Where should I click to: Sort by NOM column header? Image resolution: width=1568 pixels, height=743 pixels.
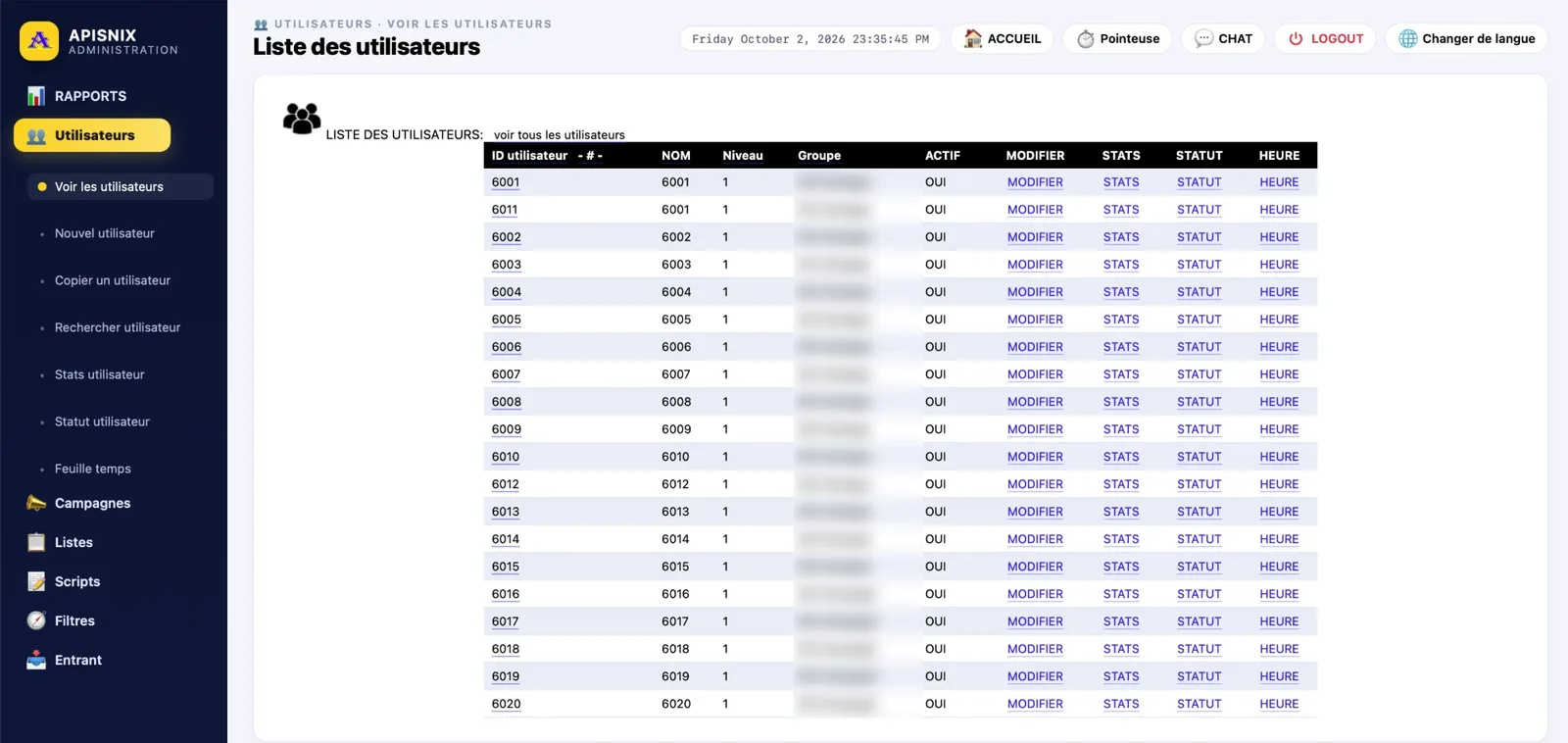pyautogui.click(x=676, y=156)
